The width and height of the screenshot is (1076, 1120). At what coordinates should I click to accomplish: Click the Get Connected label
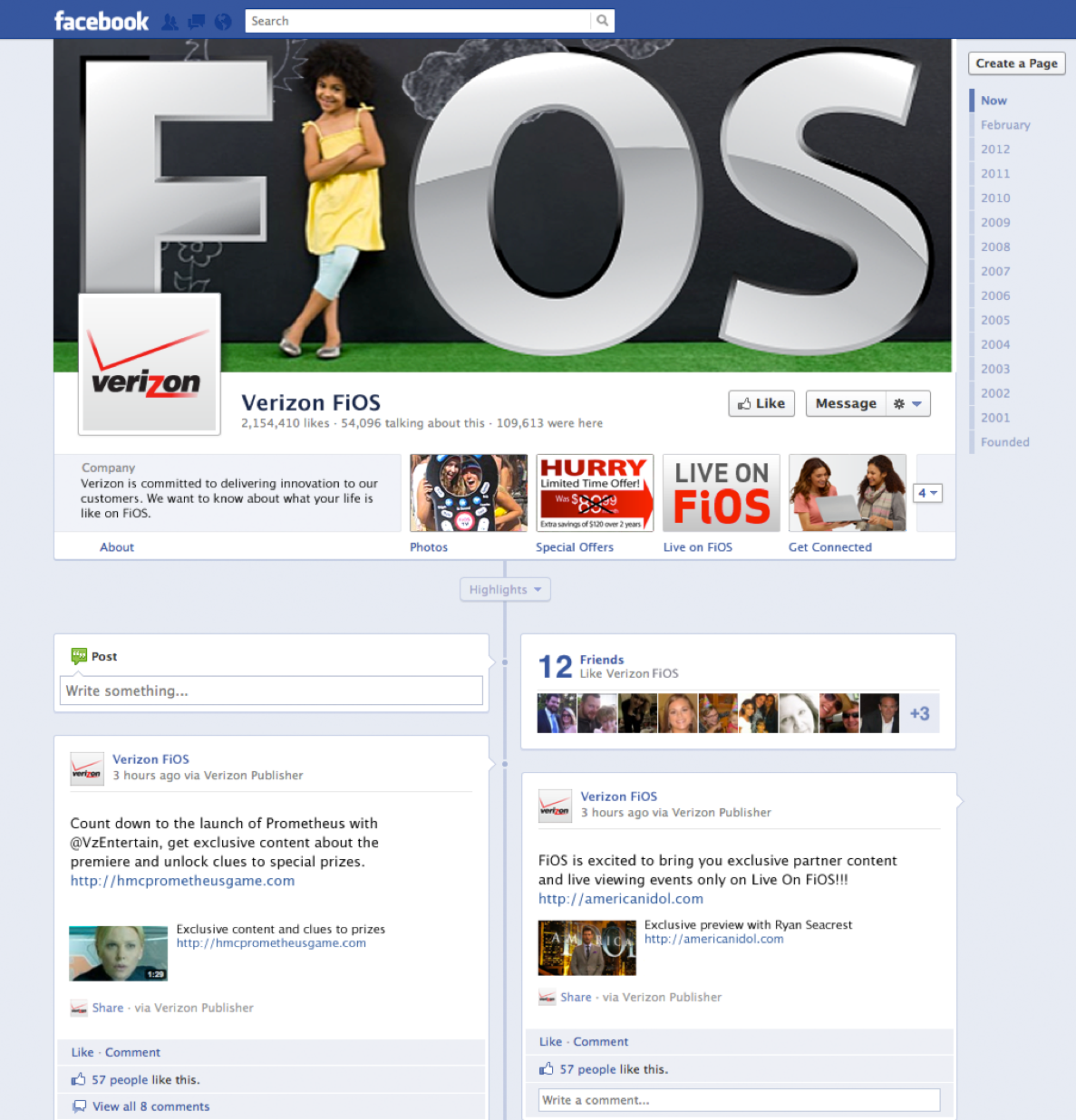[x=830, y=547]
